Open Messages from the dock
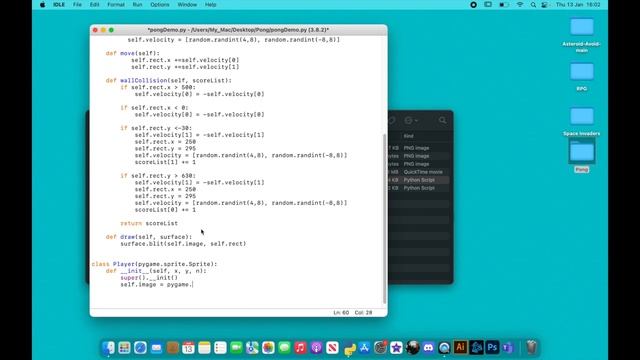Image resolution: width=640 pixels, height=360 pixels. click(x=284, y=348)
